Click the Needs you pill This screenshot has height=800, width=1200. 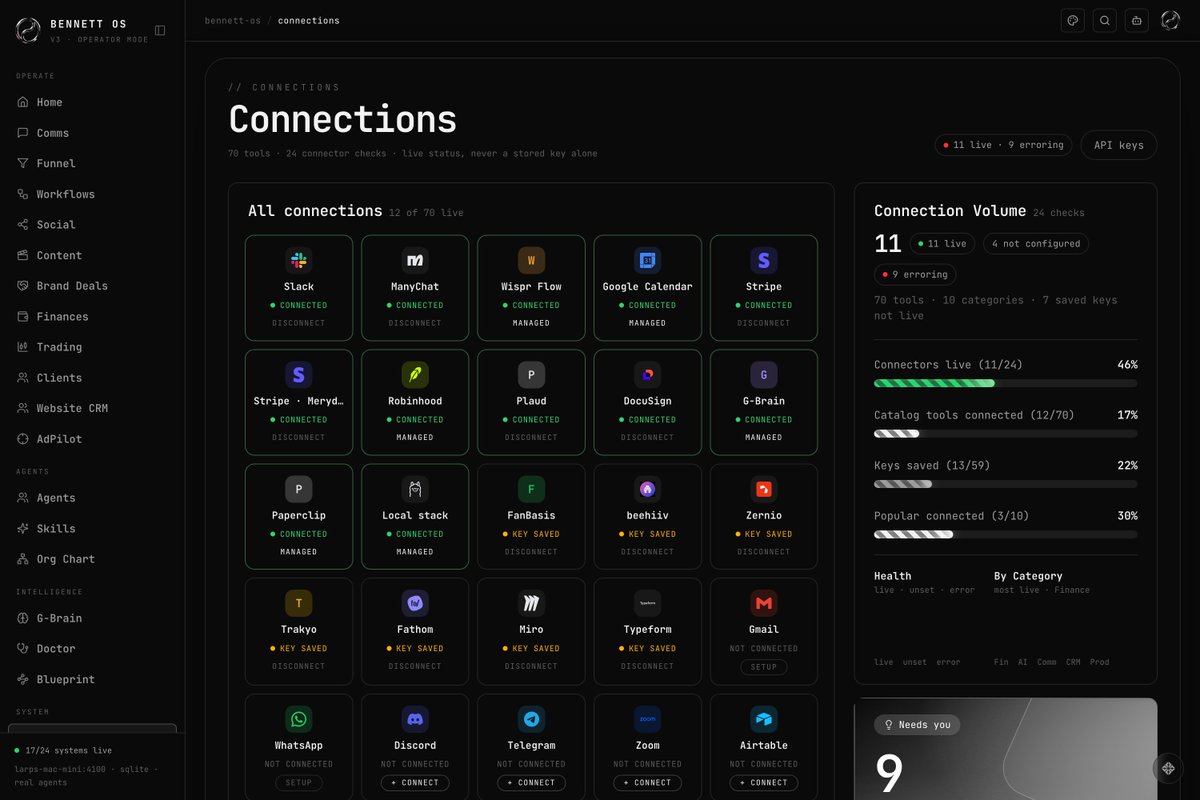[x=917, y=725]
